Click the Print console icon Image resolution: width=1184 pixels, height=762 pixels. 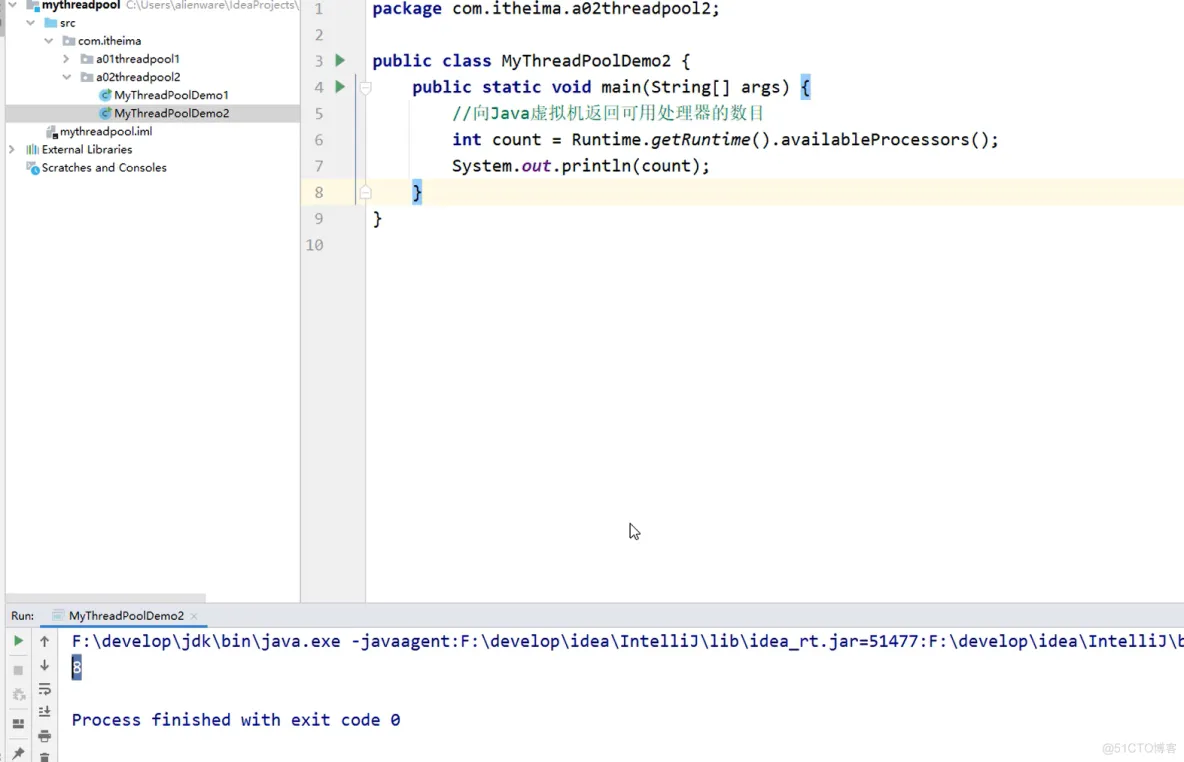pos(45,736)
